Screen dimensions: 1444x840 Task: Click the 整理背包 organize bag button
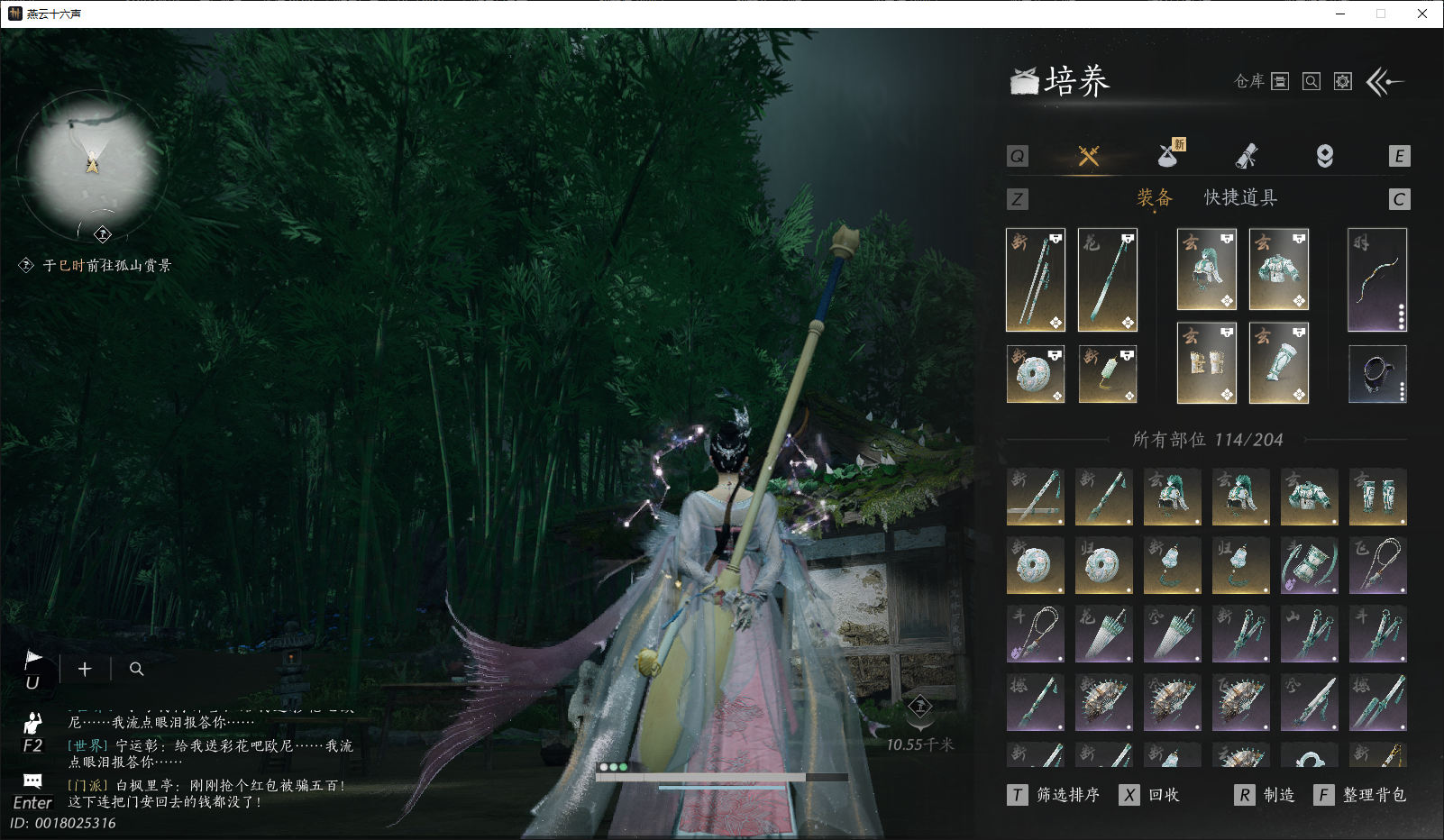1359,795
